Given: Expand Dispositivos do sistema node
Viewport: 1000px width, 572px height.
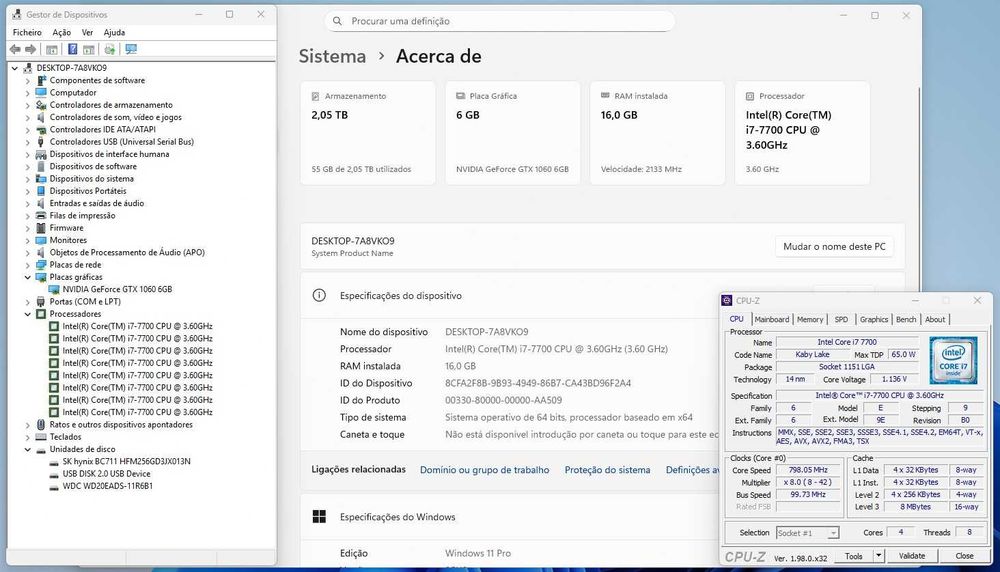Looking at the screenshot, I should pos(27,179).
